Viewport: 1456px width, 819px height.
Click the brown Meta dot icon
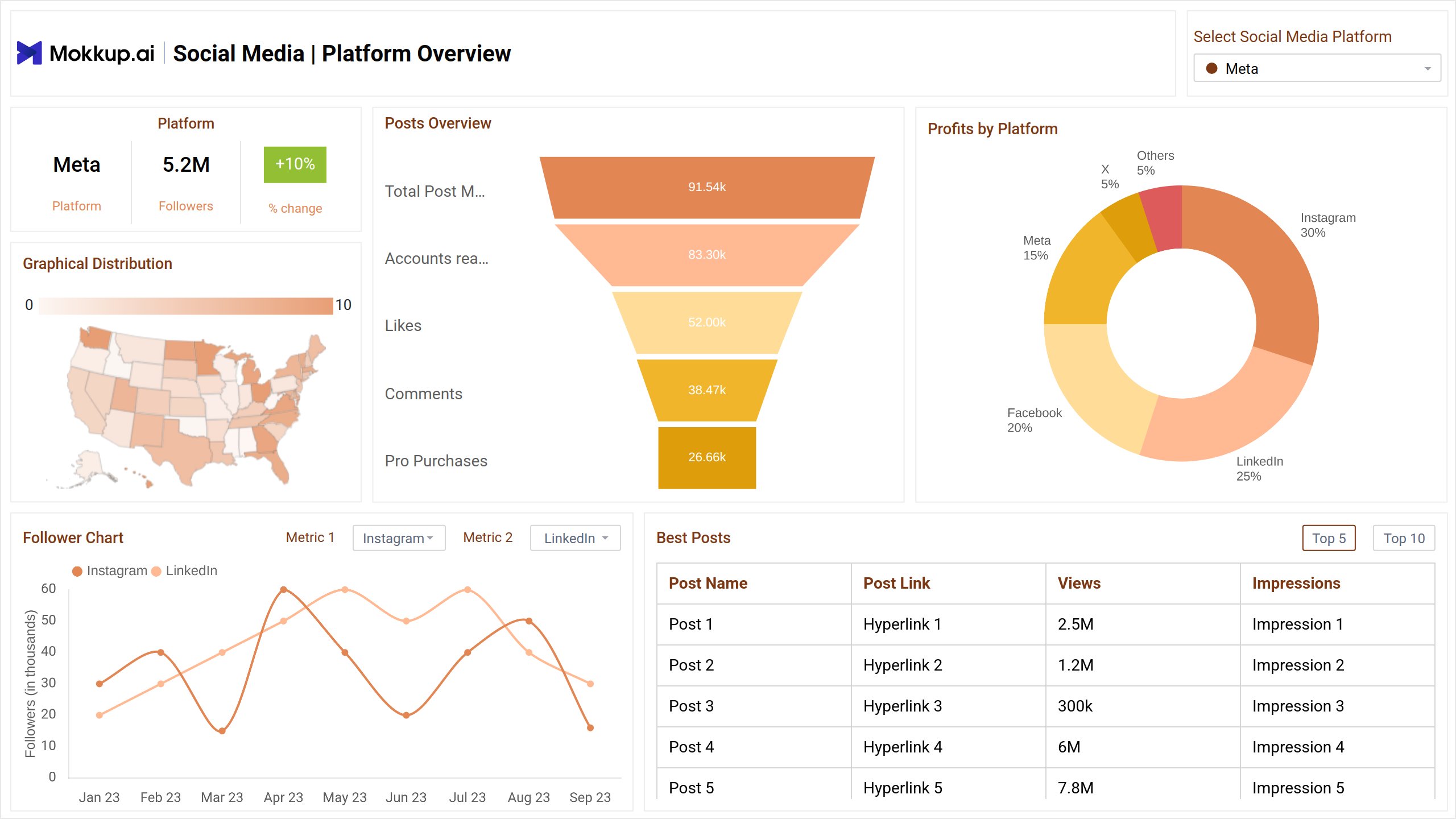1211,68
